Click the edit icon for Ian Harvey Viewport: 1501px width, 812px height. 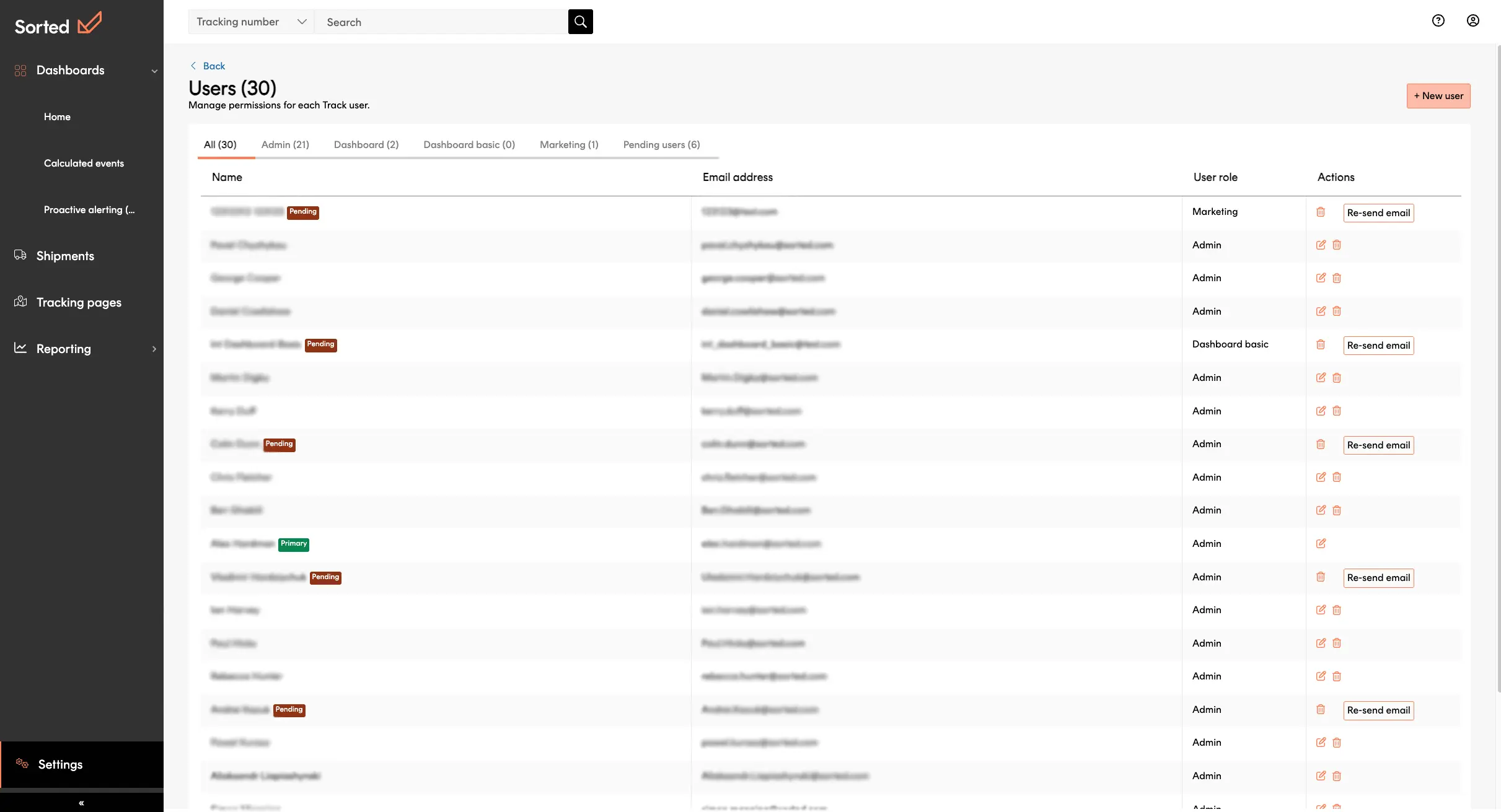pyautogui.click(x=1321, y=610)
